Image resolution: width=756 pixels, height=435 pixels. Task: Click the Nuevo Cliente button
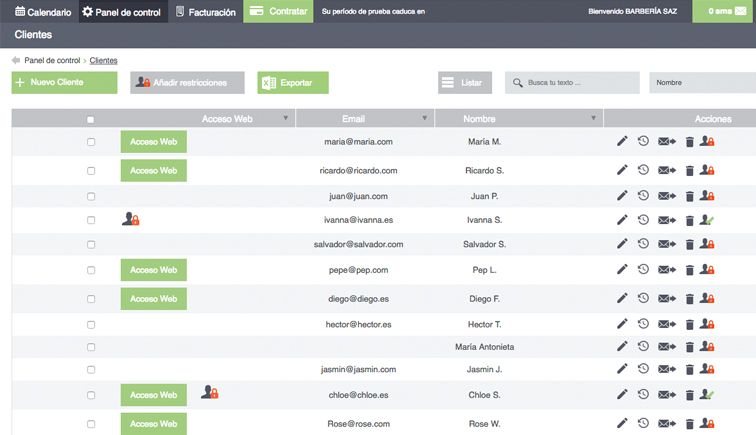pyautogui.click(x=65, y=82)
